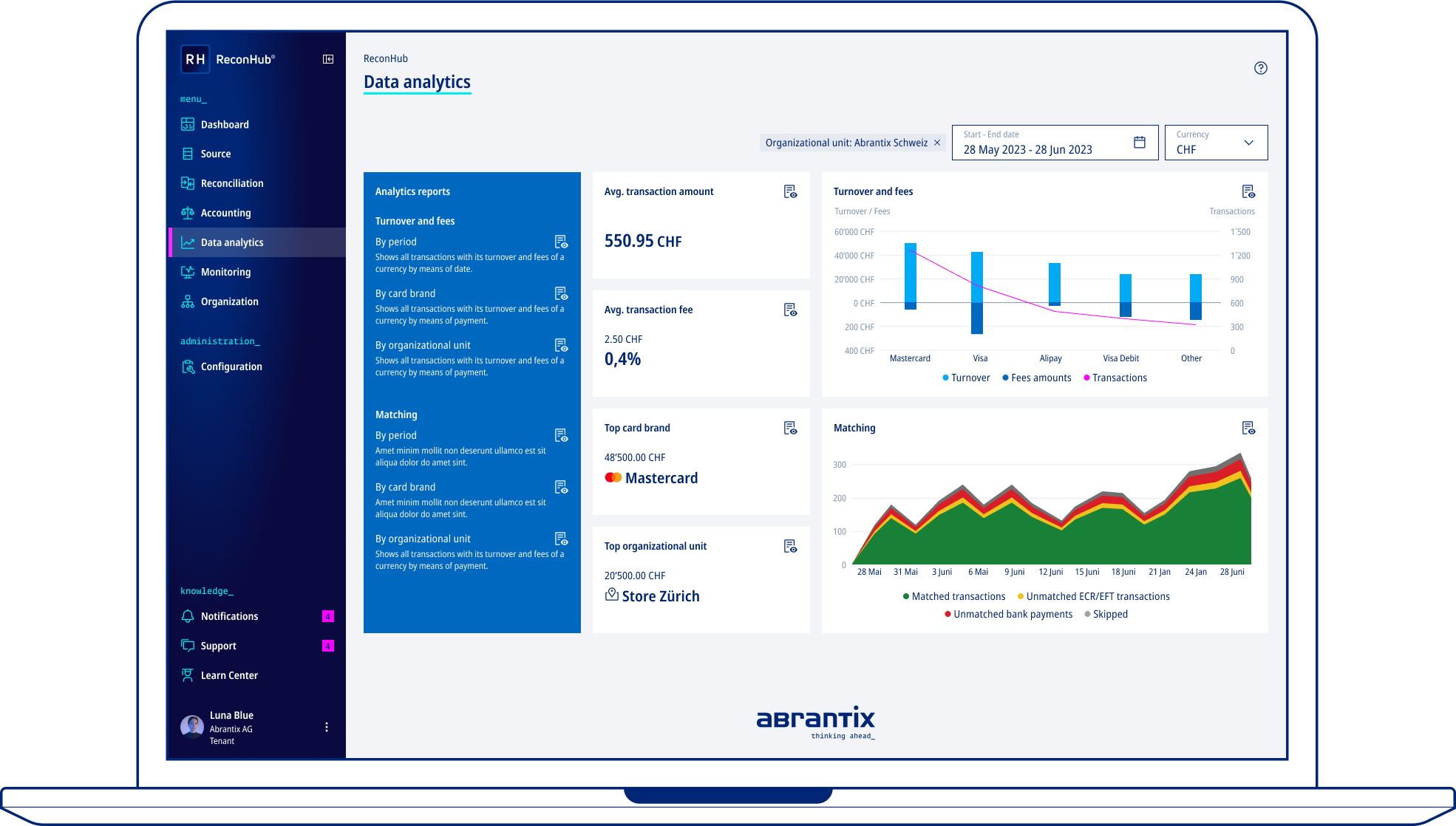The image size is (1456, 826).
Task: Toggle the Unmatched ECR/EFT transactions legend item
Action: click(1094, 596)
